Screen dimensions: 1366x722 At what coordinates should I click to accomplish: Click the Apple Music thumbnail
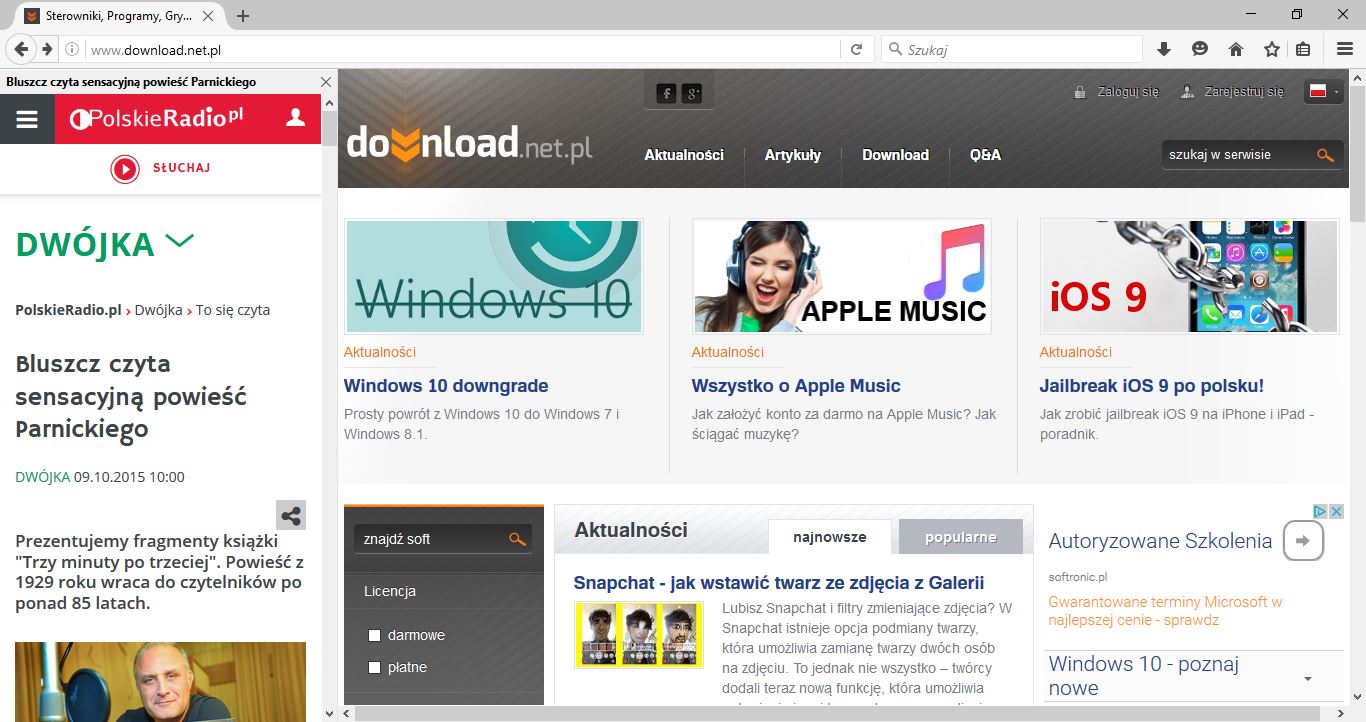(842, 276)
